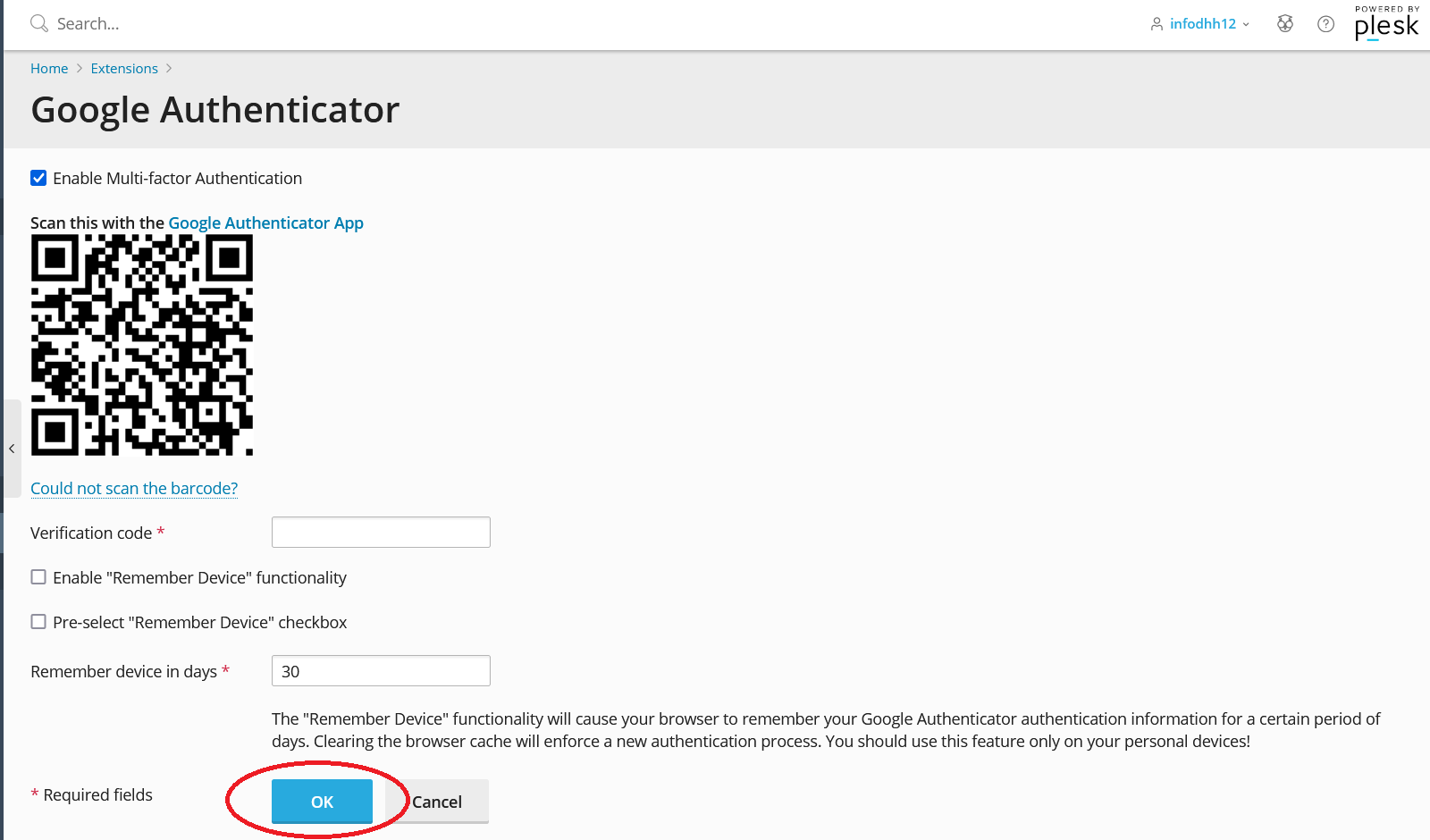This screenshot has height=840, width=1430.
Task: Go to the Home breadcrumb
Action: point(49,69)
